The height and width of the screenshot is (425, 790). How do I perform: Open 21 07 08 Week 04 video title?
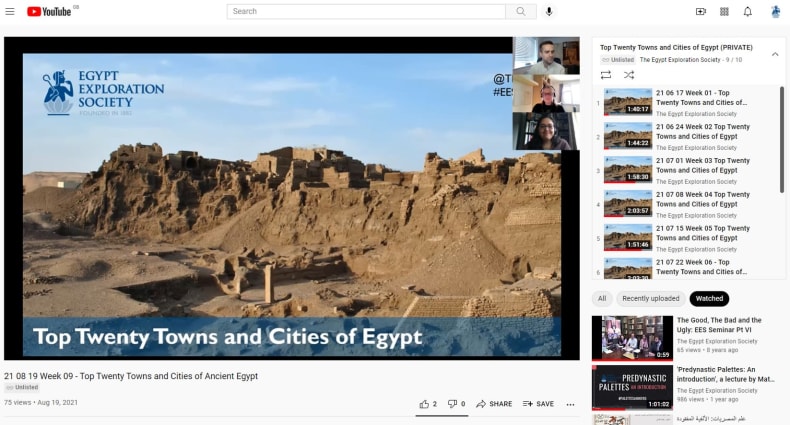tap(703, 199)
